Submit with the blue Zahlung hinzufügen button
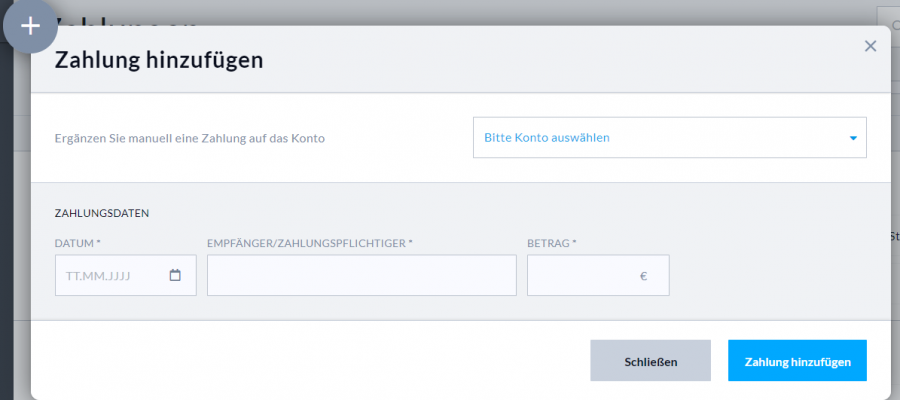Viewport: 900px width, 400px height. coord(797,361)
